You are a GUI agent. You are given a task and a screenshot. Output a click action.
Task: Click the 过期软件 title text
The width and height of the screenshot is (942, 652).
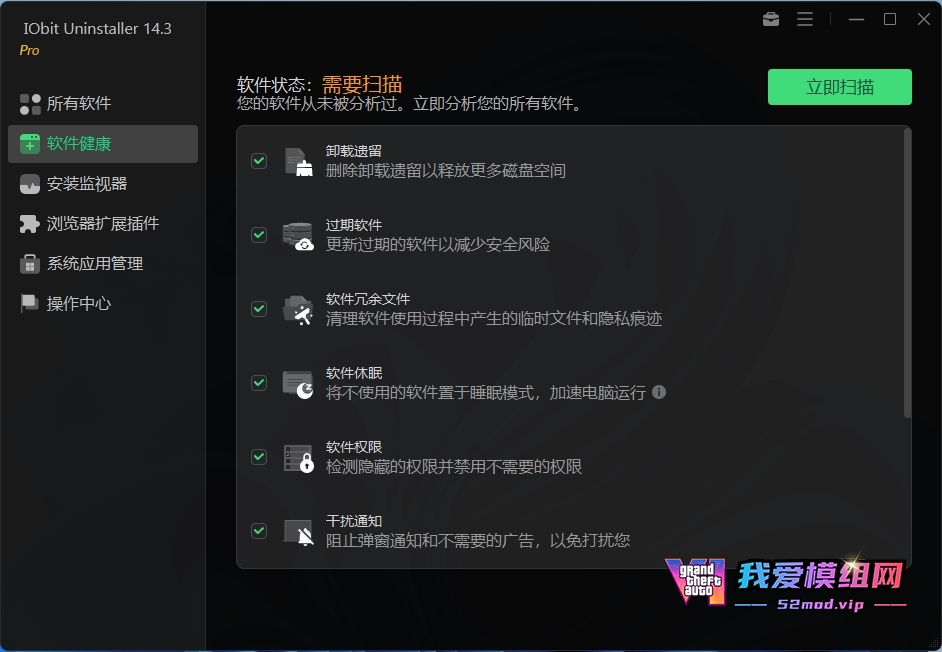(x=354, y=225)
